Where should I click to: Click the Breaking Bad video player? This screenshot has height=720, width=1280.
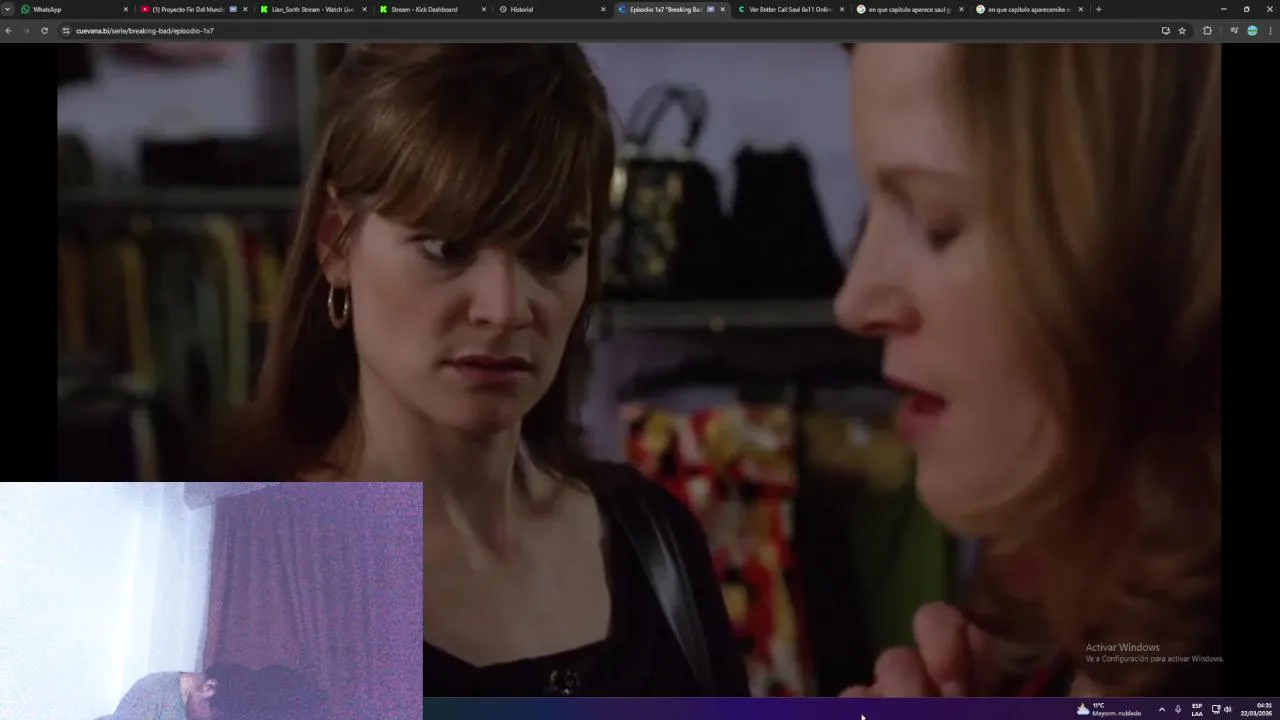[x=638, y=369]
